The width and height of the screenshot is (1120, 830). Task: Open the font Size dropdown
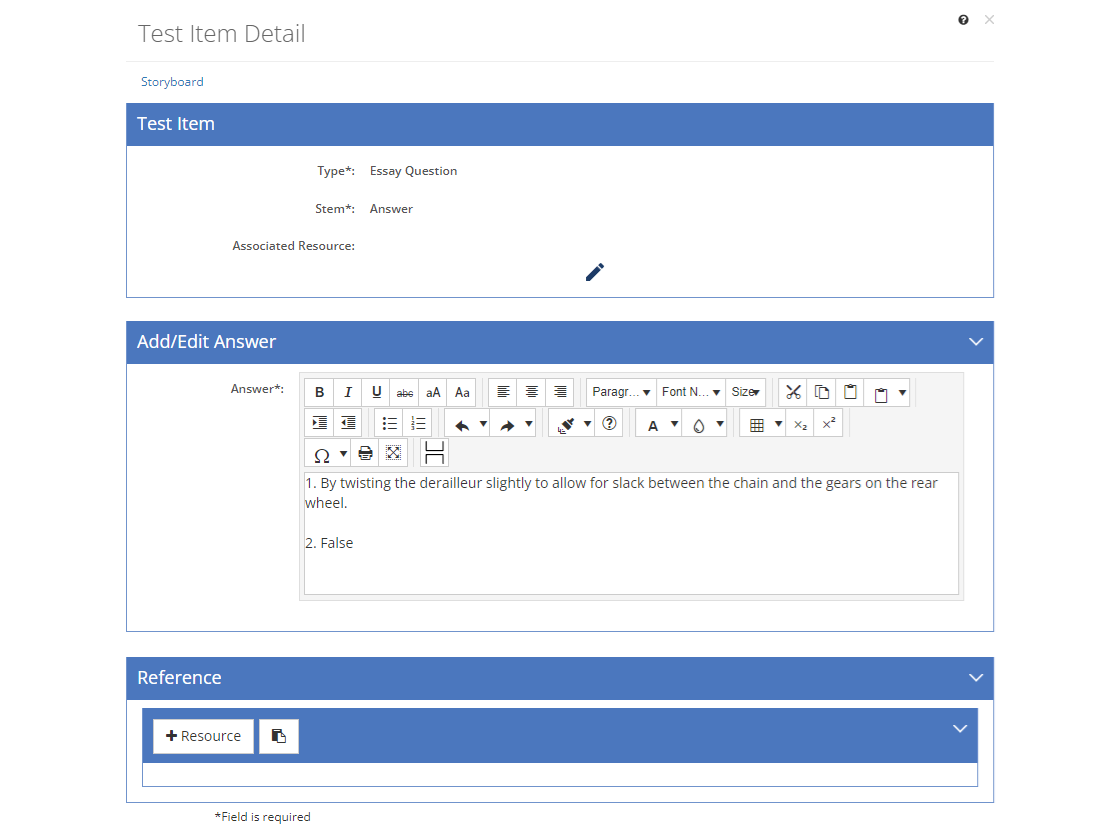(x=745, y=392)
